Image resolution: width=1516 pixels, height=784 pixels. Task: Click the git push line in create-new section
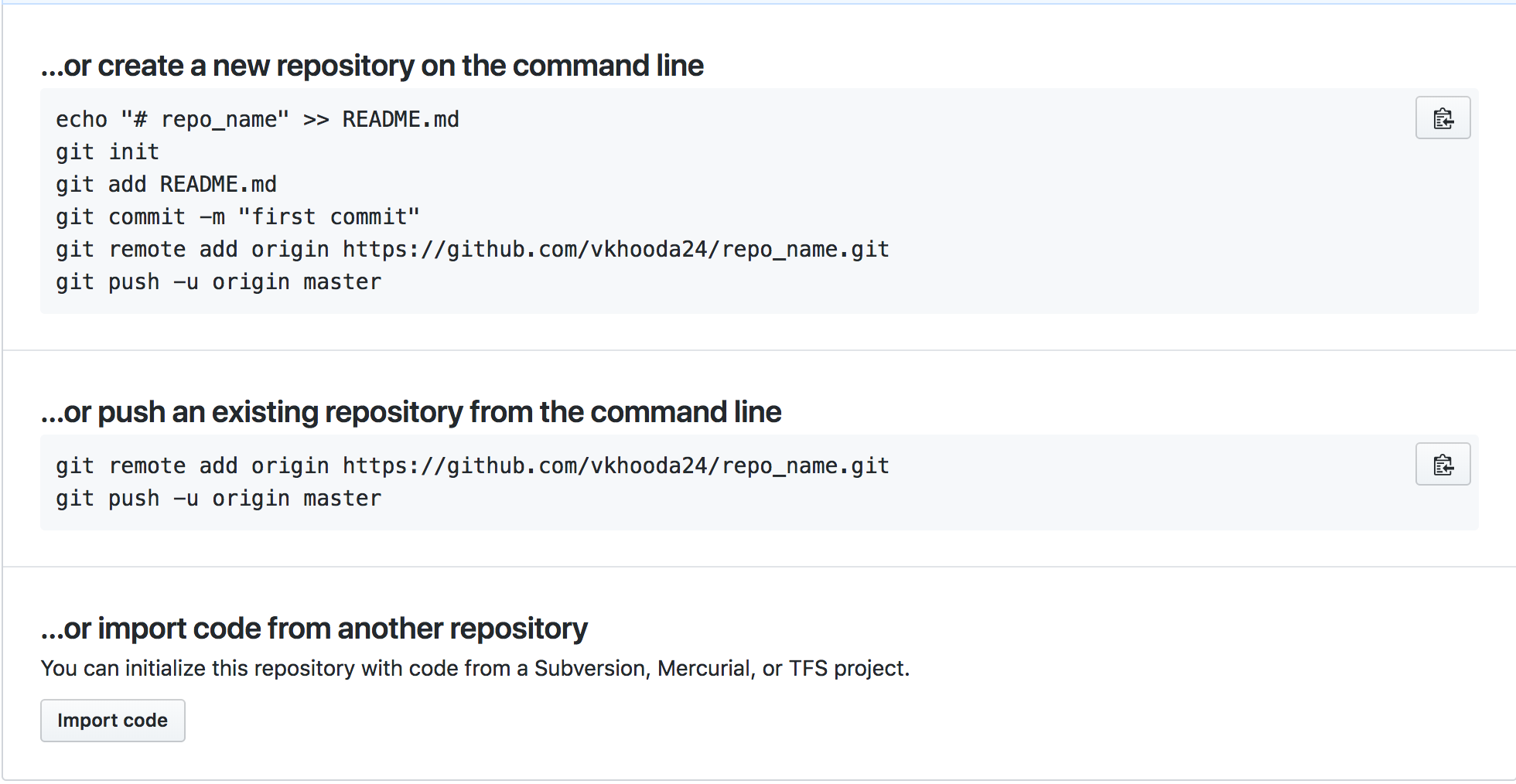click(x=218, y=282)
